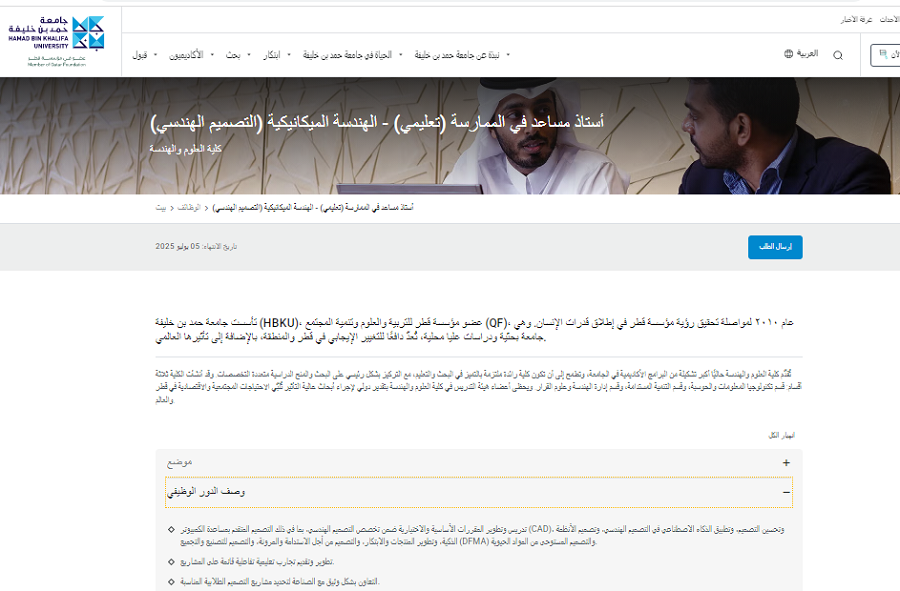Click the globe language icon
This screenshot has height=591, width=900.
pyautogui.click(x=788, y=54)
